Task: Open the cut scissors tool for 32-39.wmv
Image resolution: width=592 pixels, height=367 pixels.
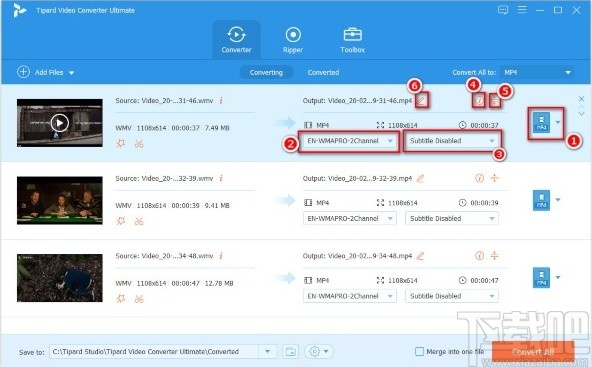Action: (139, 221)
